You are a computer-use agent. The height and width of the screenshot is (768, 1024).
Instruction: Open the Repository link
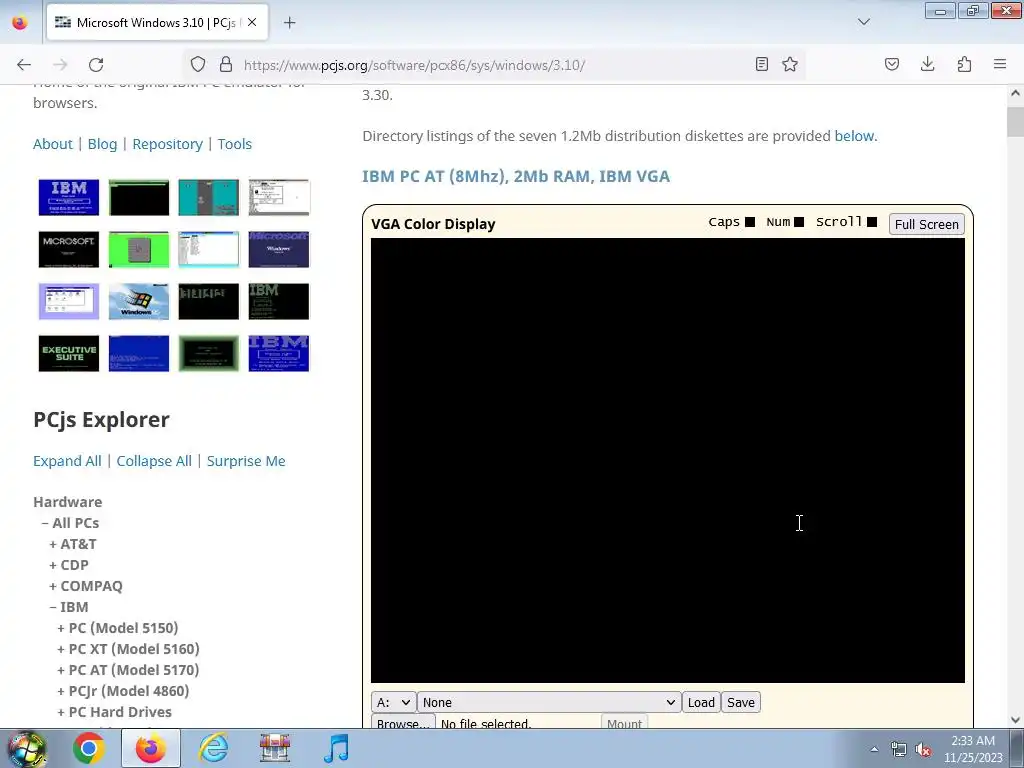pos(168,144)
